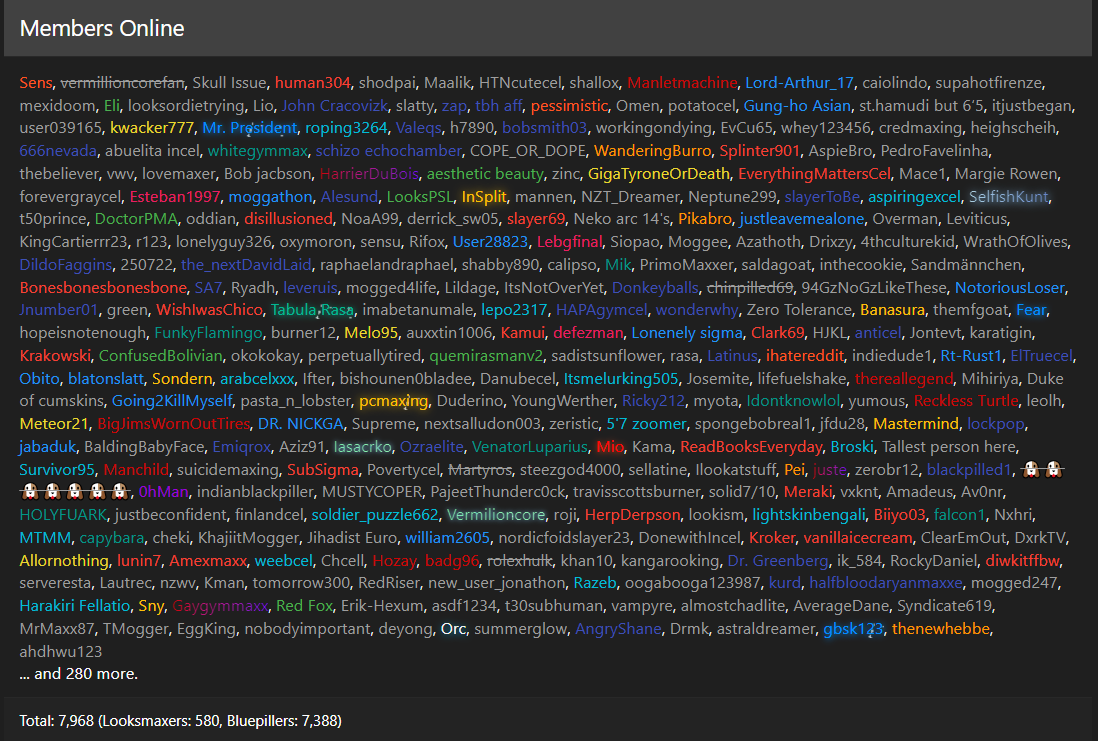Visit soldier_puzzle662 profile
This screenshot has width=1098, height=741.
(375, 515)
